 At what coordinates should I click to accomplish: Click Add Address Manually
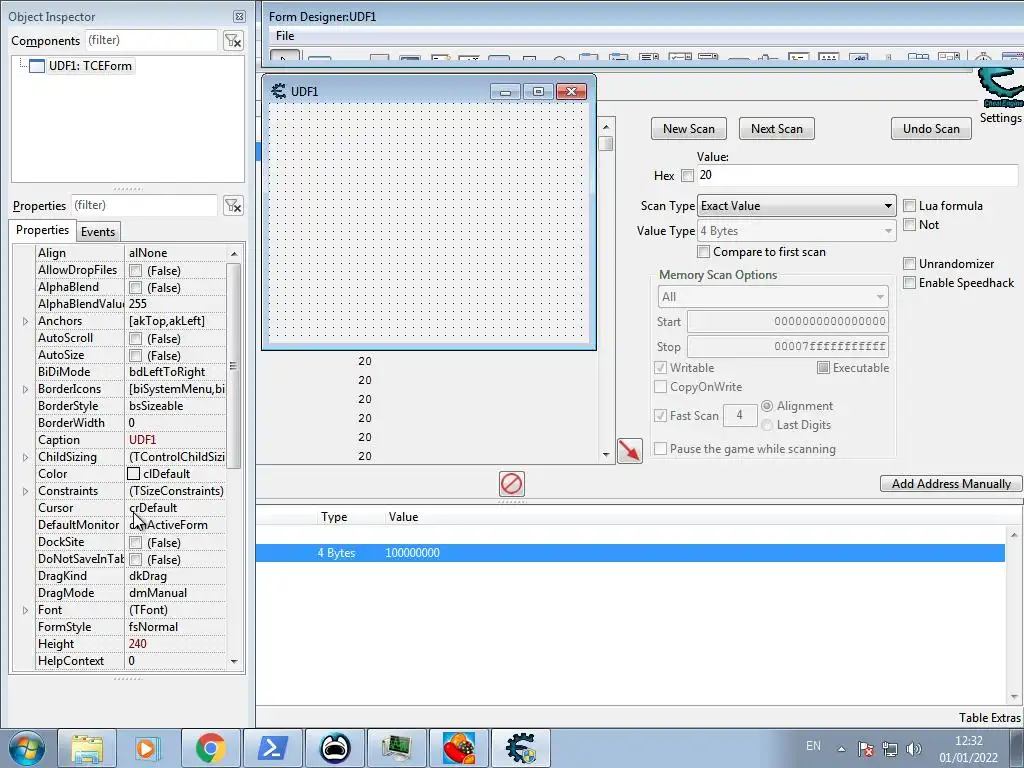952,484
